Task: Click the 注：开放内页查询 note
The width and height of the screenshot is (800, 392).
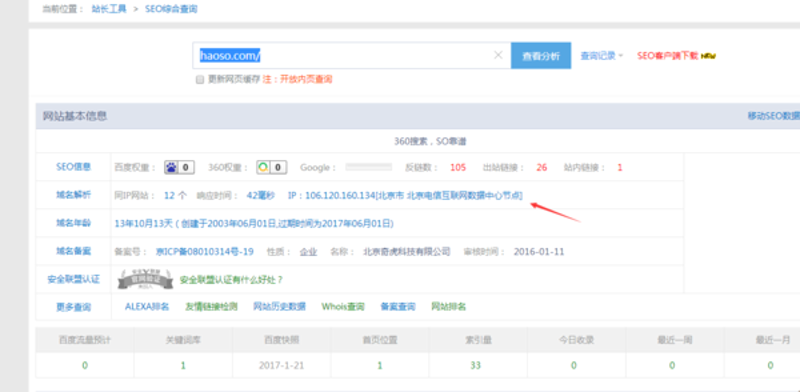Action: coord(297,80)
